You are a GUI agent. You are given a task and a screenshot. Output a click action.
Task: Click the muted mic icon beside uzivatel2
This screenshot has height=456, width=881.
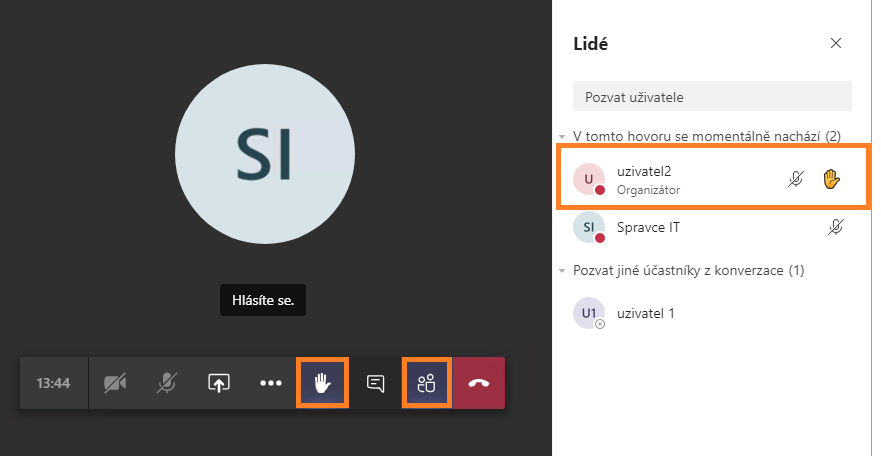[795, 179]
